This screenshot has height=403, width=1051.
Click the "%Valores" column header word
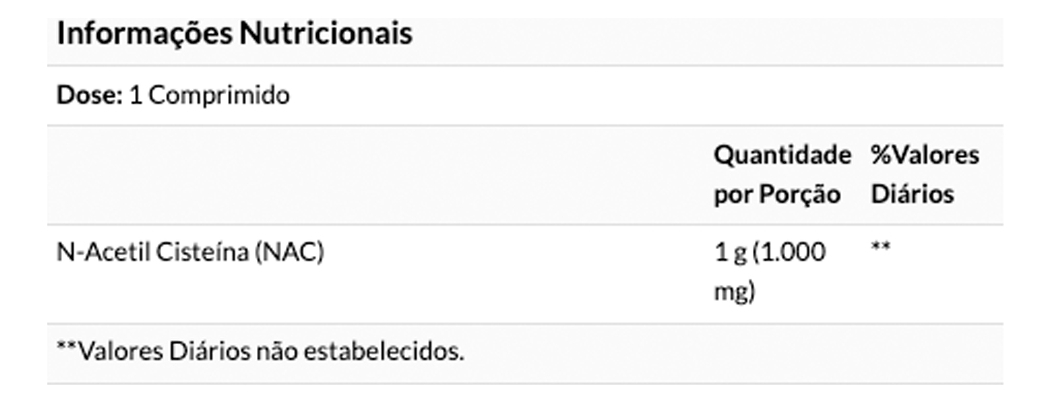925,155
